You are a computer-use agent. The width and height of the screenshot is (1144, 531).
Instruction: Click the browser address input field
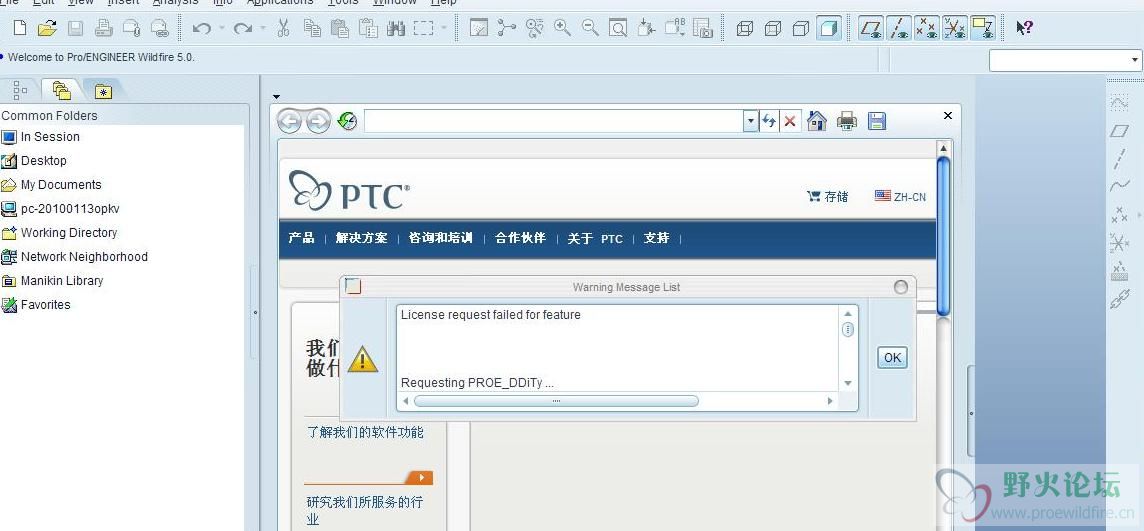coord(554,121)
